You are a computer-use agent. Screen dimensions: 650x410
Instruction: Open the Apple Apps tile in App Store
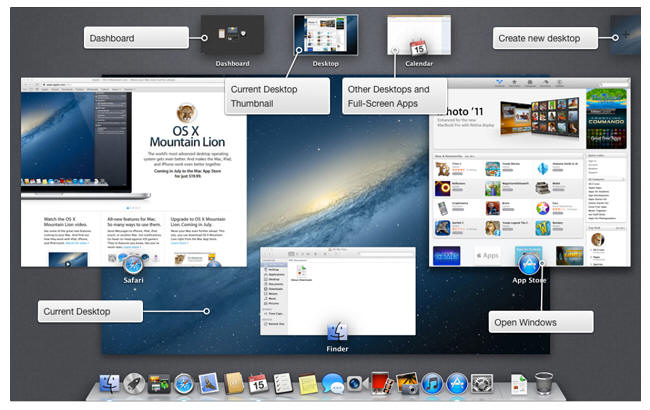point(487,255)
